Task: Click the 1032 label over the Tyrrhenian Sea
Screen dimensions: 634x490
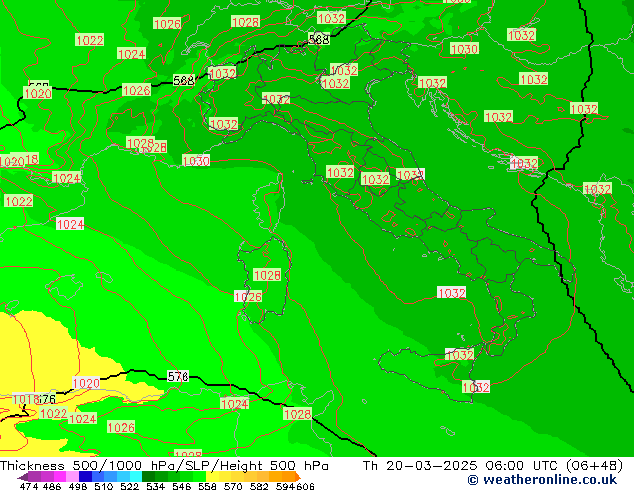Action: click(x=452, y=293)
